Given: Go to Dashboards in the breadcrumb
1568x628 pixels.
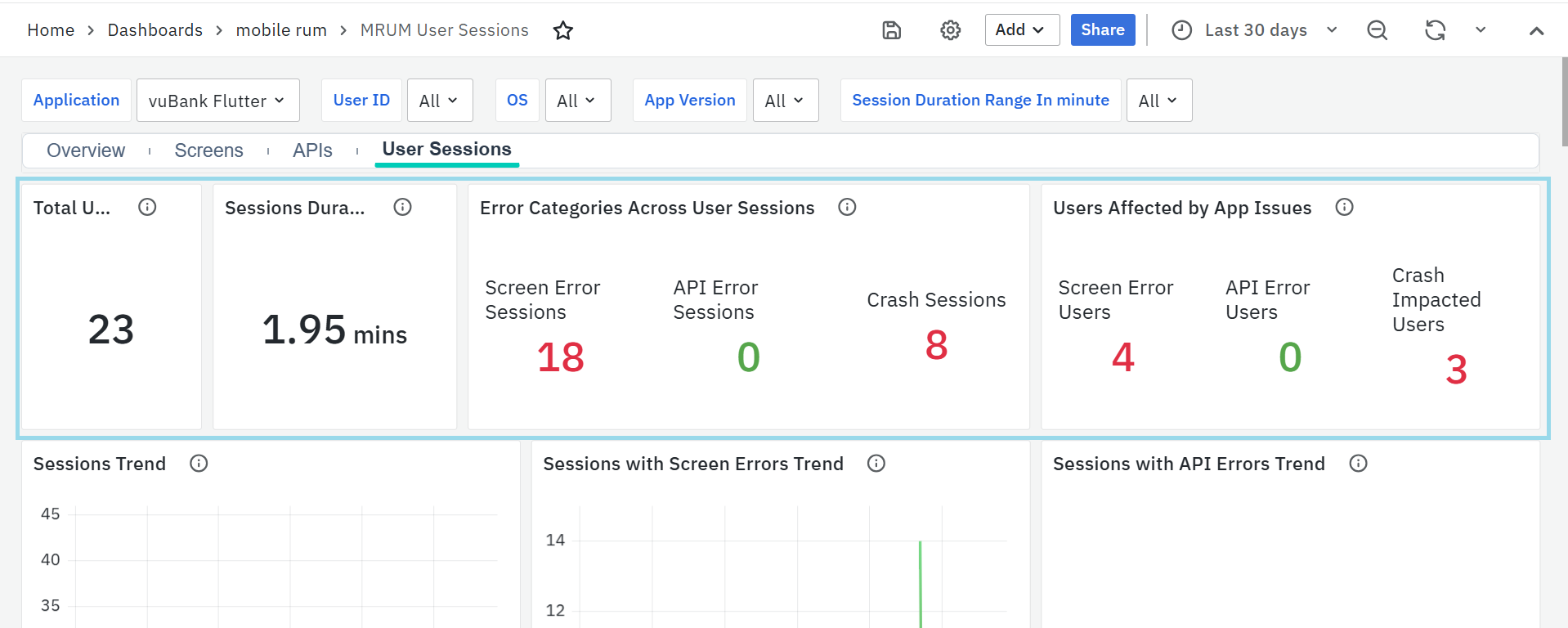Looking at the screenshot, I should 155,30.
